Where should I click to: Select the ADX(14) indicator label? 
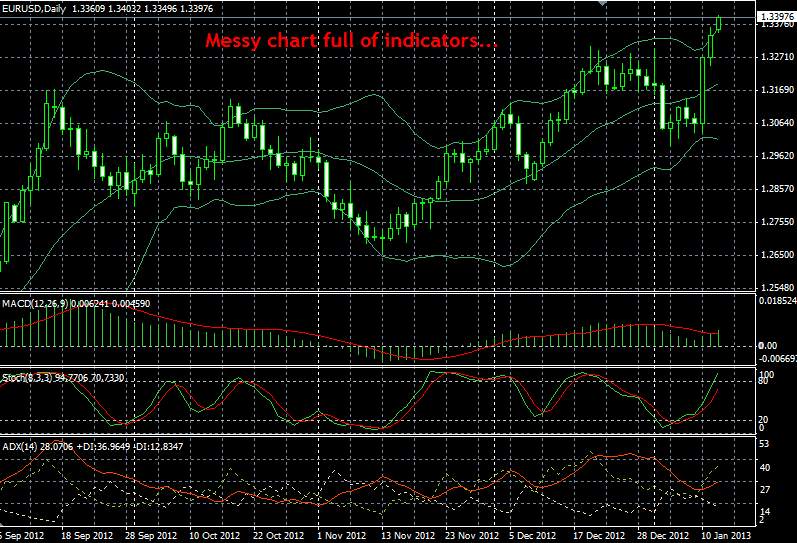pyautogui.click(x=93, y=446)
